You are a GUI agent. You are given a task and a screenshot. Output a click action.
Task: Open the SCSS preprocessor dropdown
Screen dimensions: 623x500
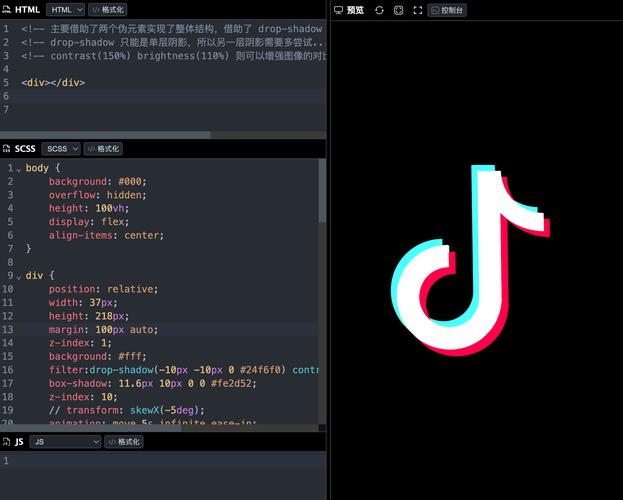[x=60, y=149]
